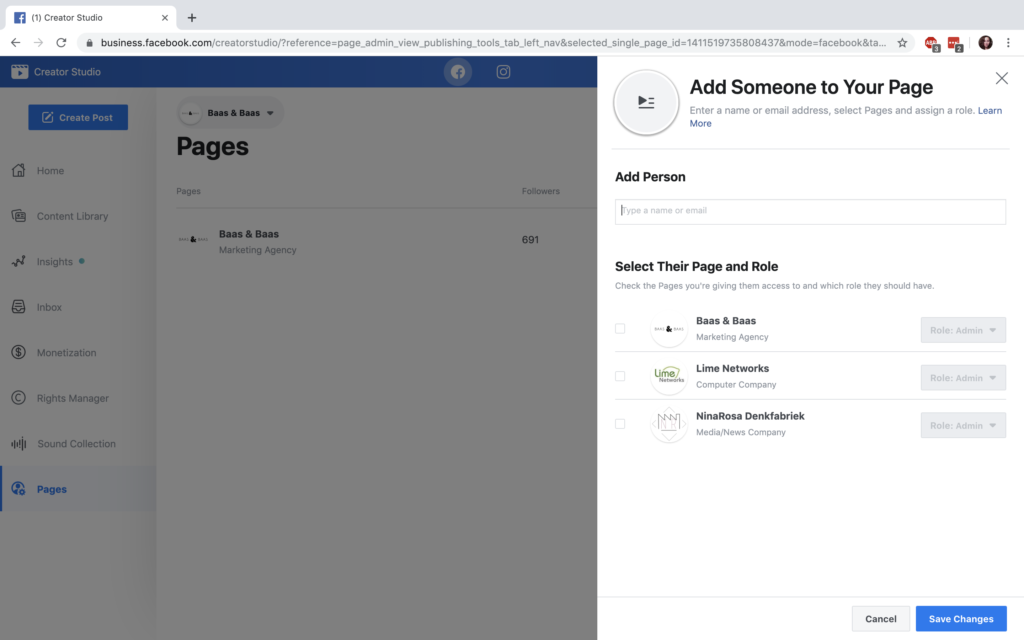View site security lock info

(x=89, y=42)
